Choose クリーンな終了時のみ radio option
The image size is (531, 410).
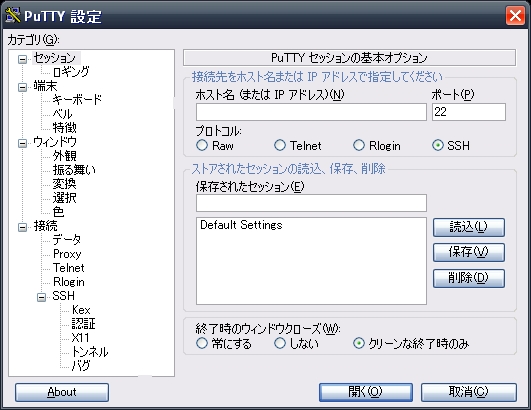point(359,343)
